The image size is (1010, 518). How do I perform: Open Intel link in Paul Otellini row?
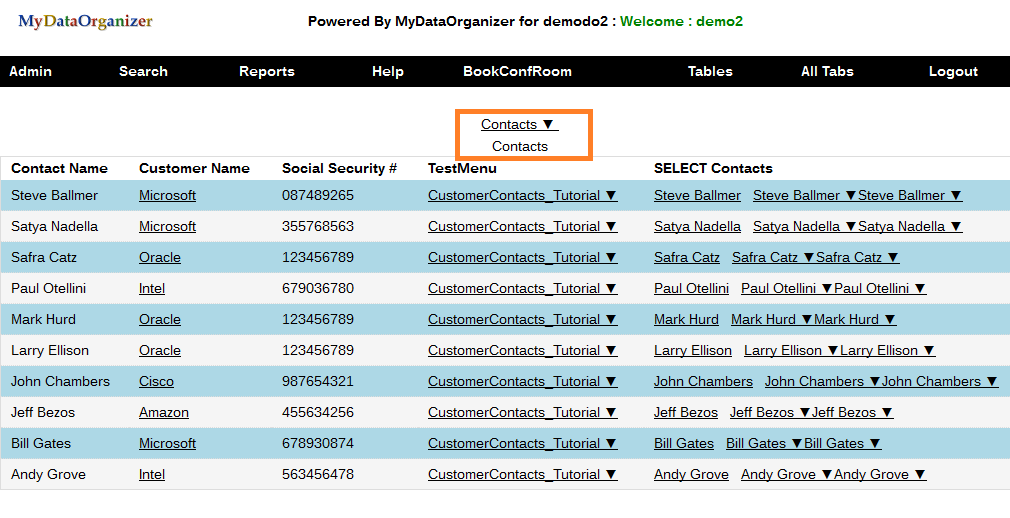(x=152, y=288)
